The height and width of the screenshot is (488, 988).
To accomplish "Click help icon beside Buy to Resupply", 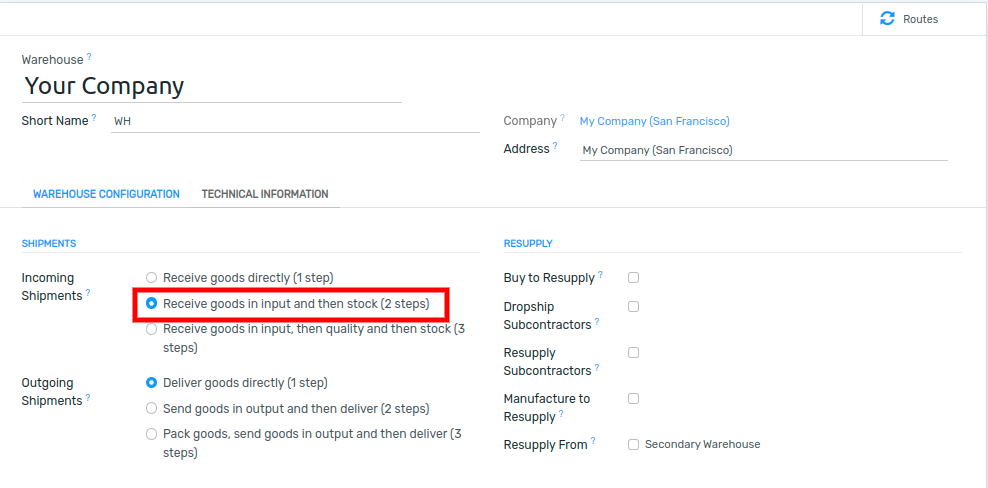I will (600, 275).
